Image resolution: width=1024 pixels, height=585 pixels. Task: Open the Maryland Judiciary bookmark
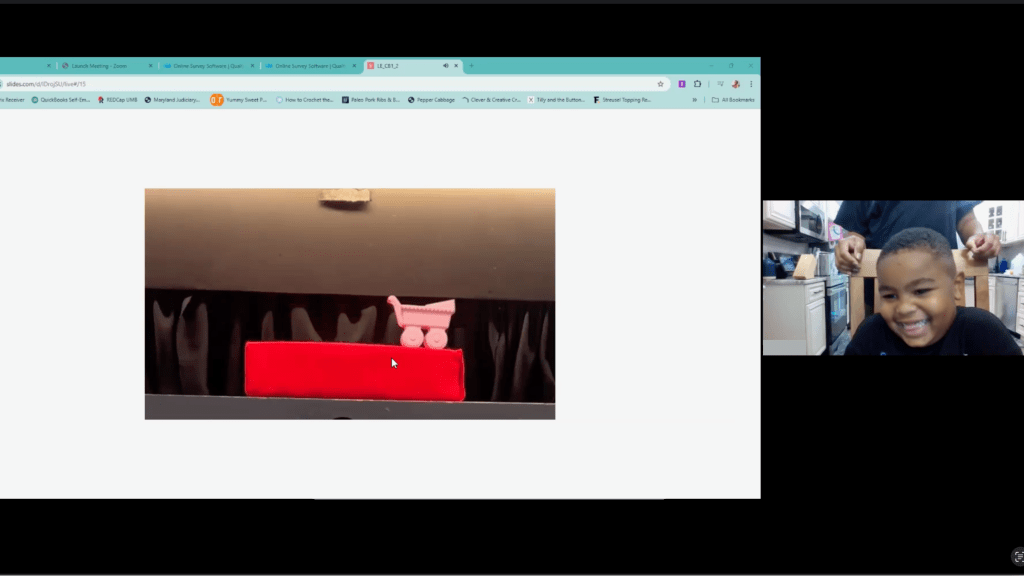point(172,100)
